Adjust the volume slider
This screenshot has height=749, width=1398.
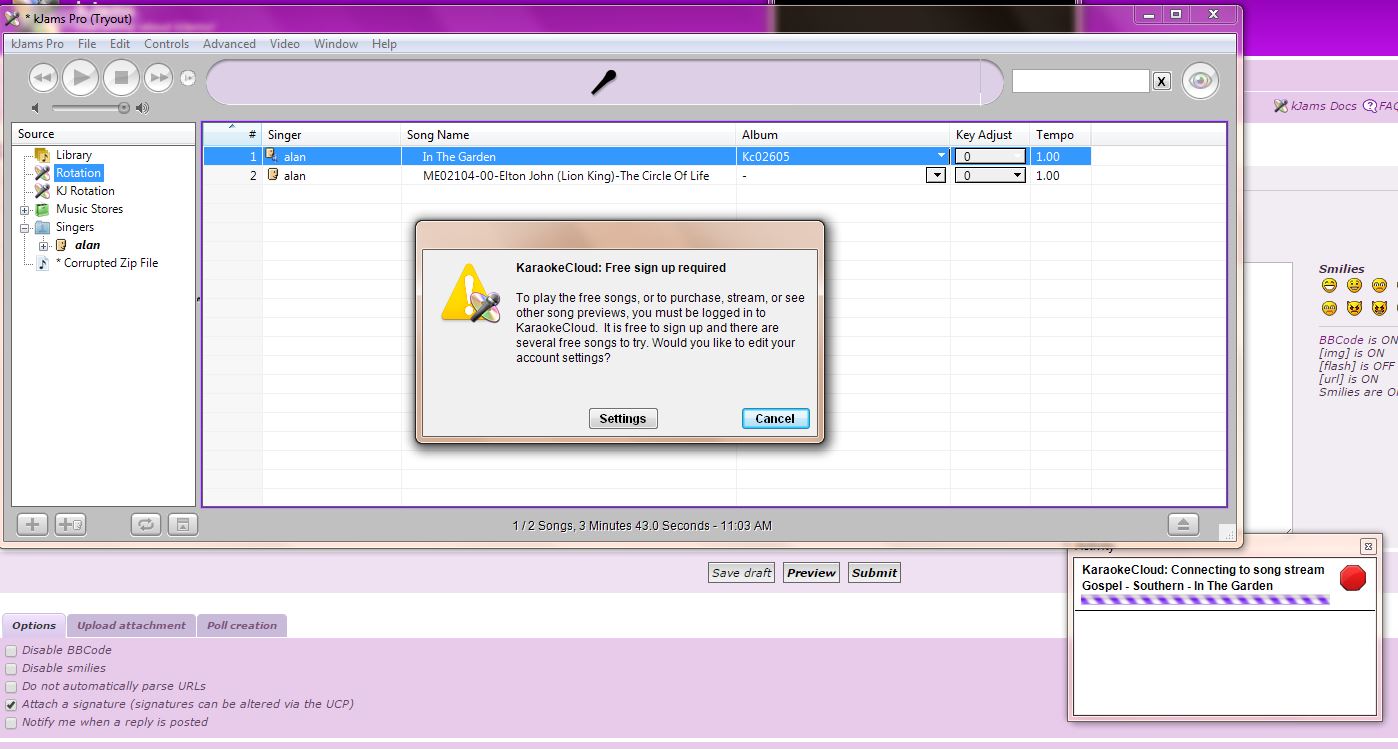coord(124,108)
